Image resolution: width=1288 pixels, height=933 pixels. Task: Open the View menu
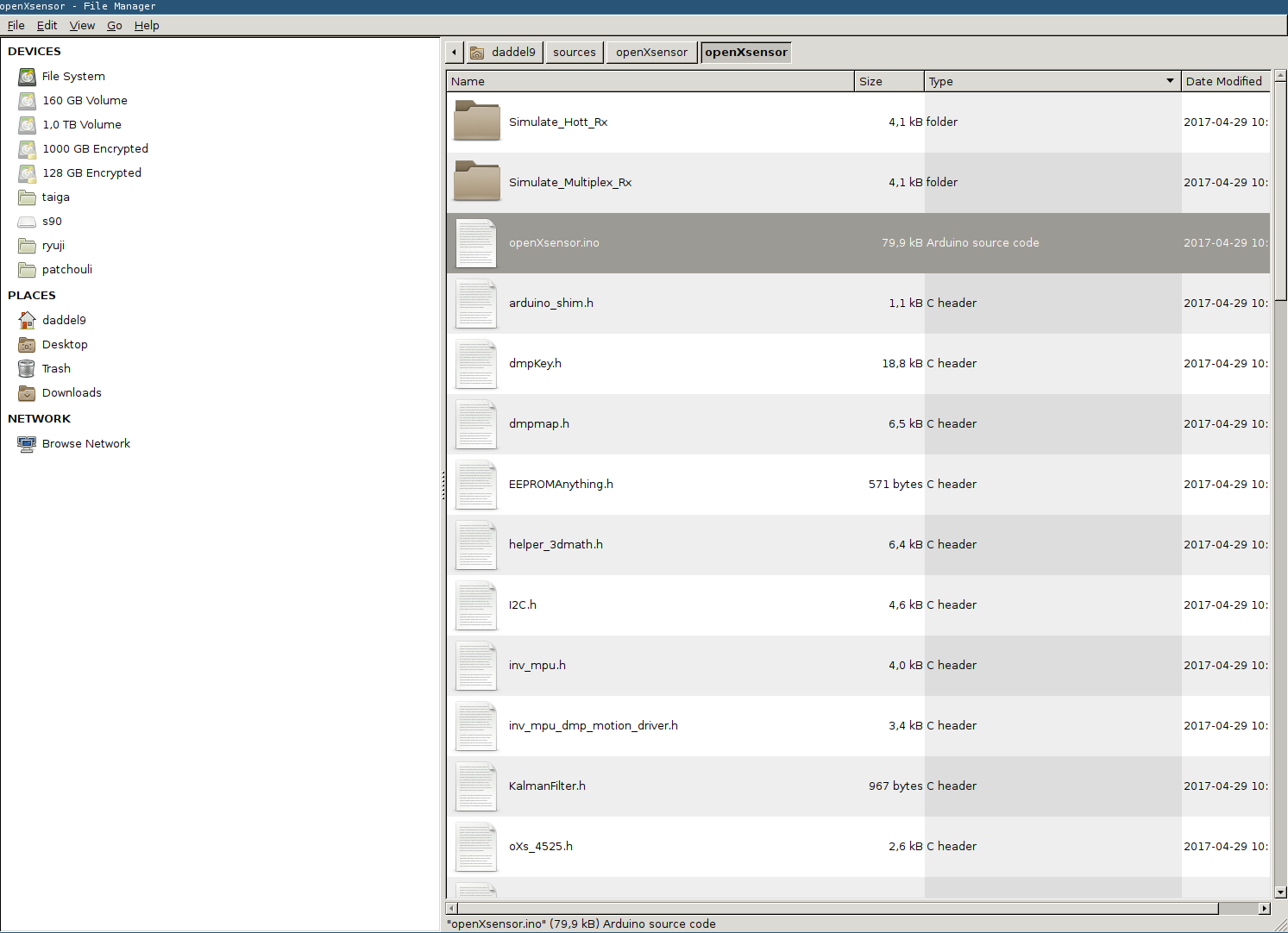point(82,26)
